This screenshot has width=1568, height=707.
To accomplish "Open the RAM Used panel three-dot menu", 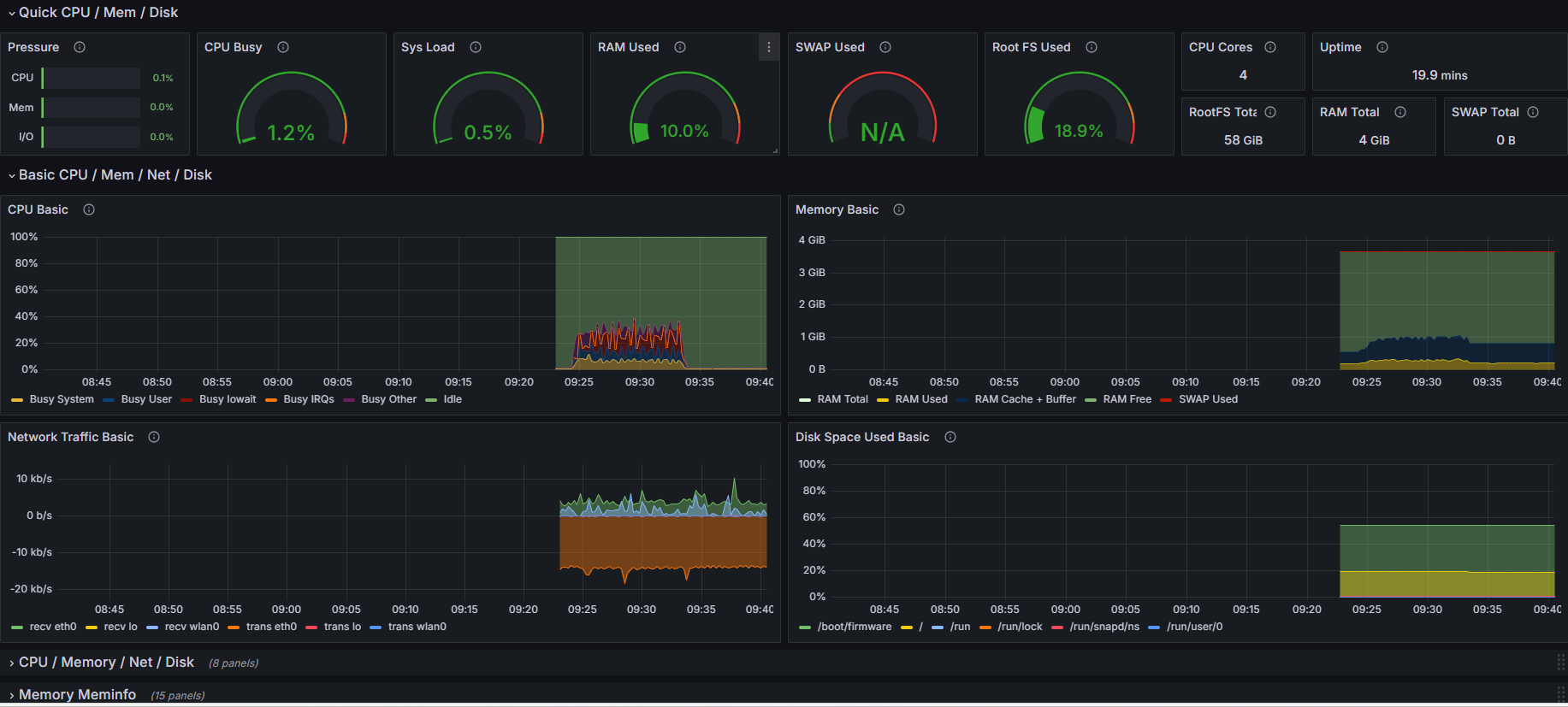I will (x=768, y=47).
